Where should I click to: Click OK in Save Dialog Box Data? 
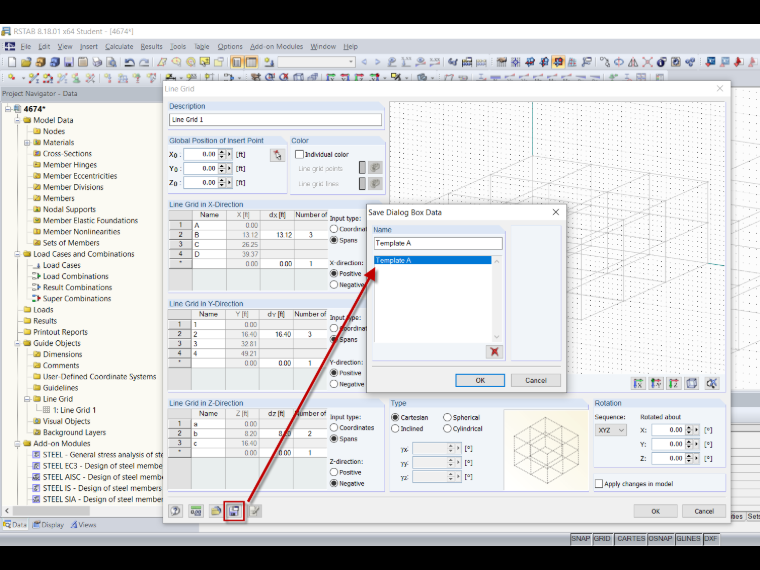coord(480,380)
